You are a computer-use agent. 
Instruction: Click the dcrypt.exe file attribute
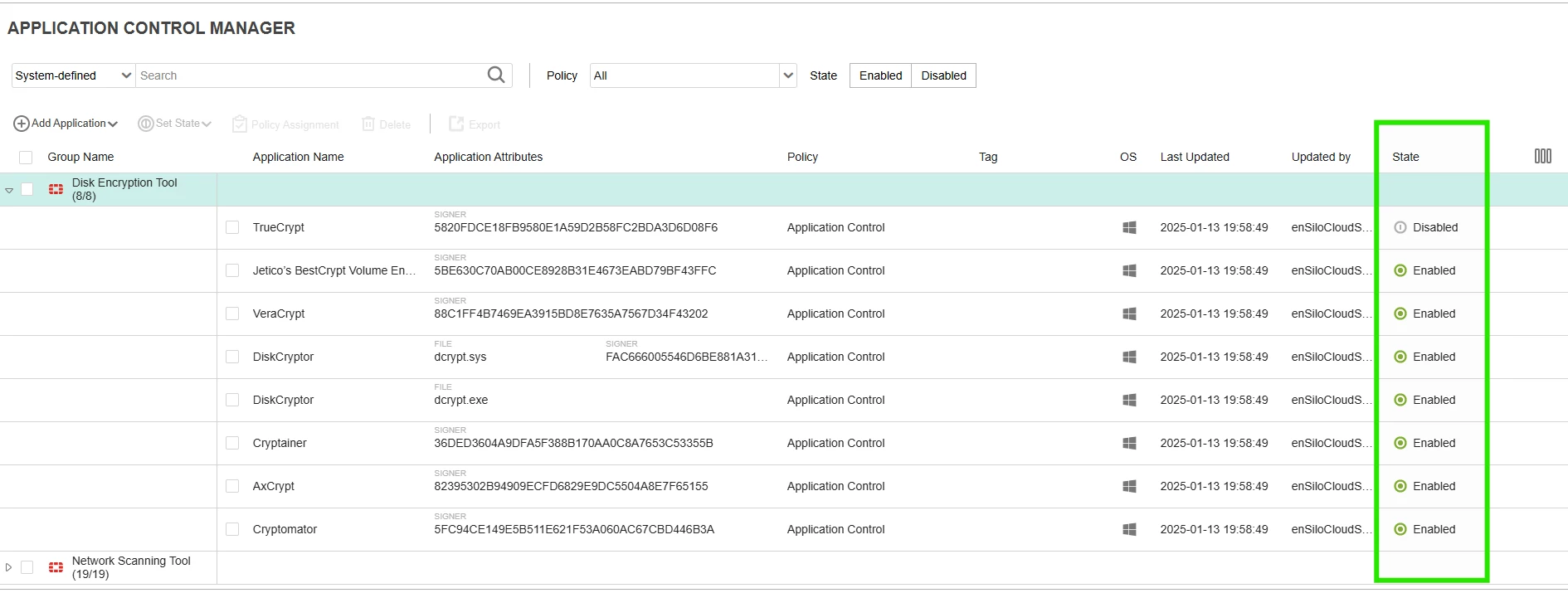pyautogui.click(x=460, y=400)
